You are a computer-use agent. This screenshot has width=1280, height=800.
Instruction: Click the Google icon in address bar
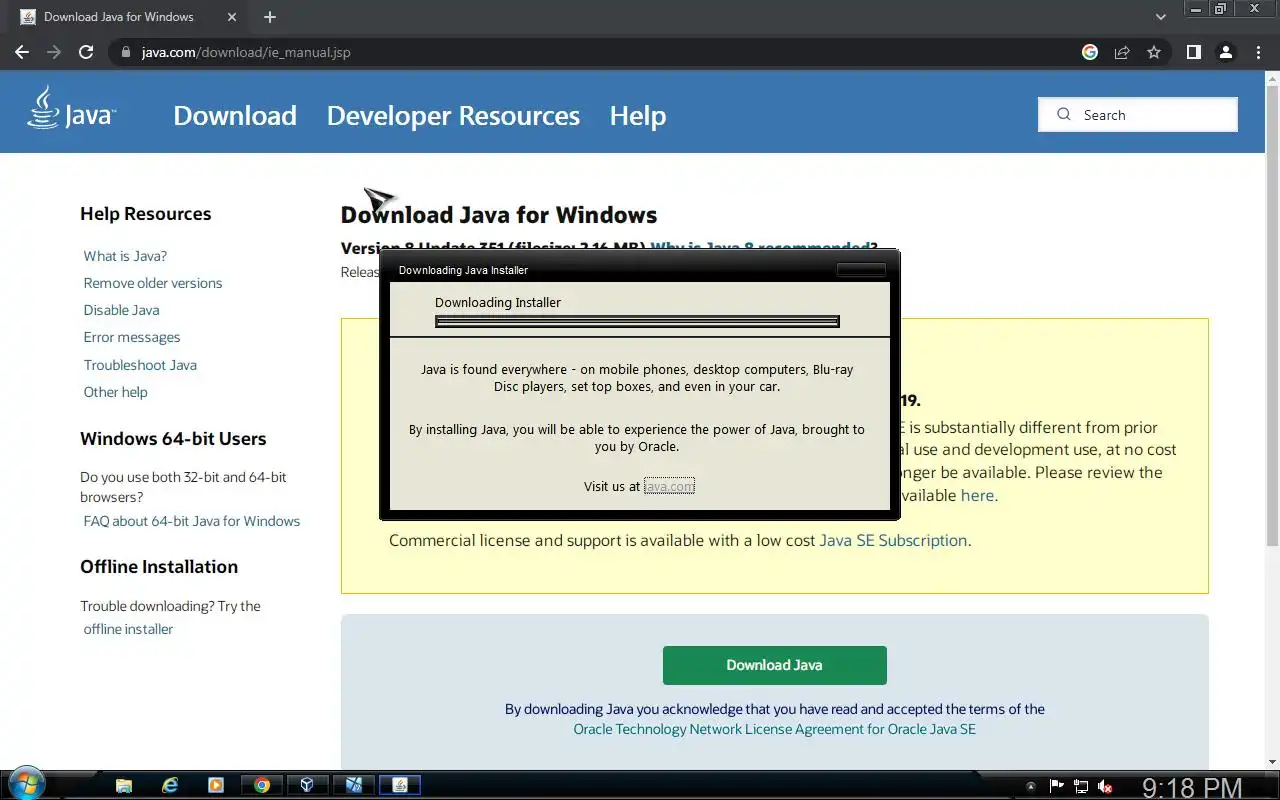[1090, 52]
